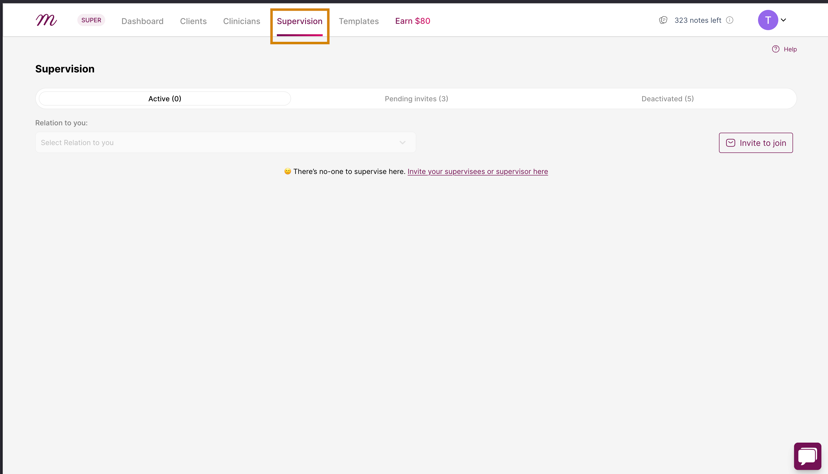Click the Supervision page heading
The height and width of the screenshot is (474, 828).
point(65,69)
